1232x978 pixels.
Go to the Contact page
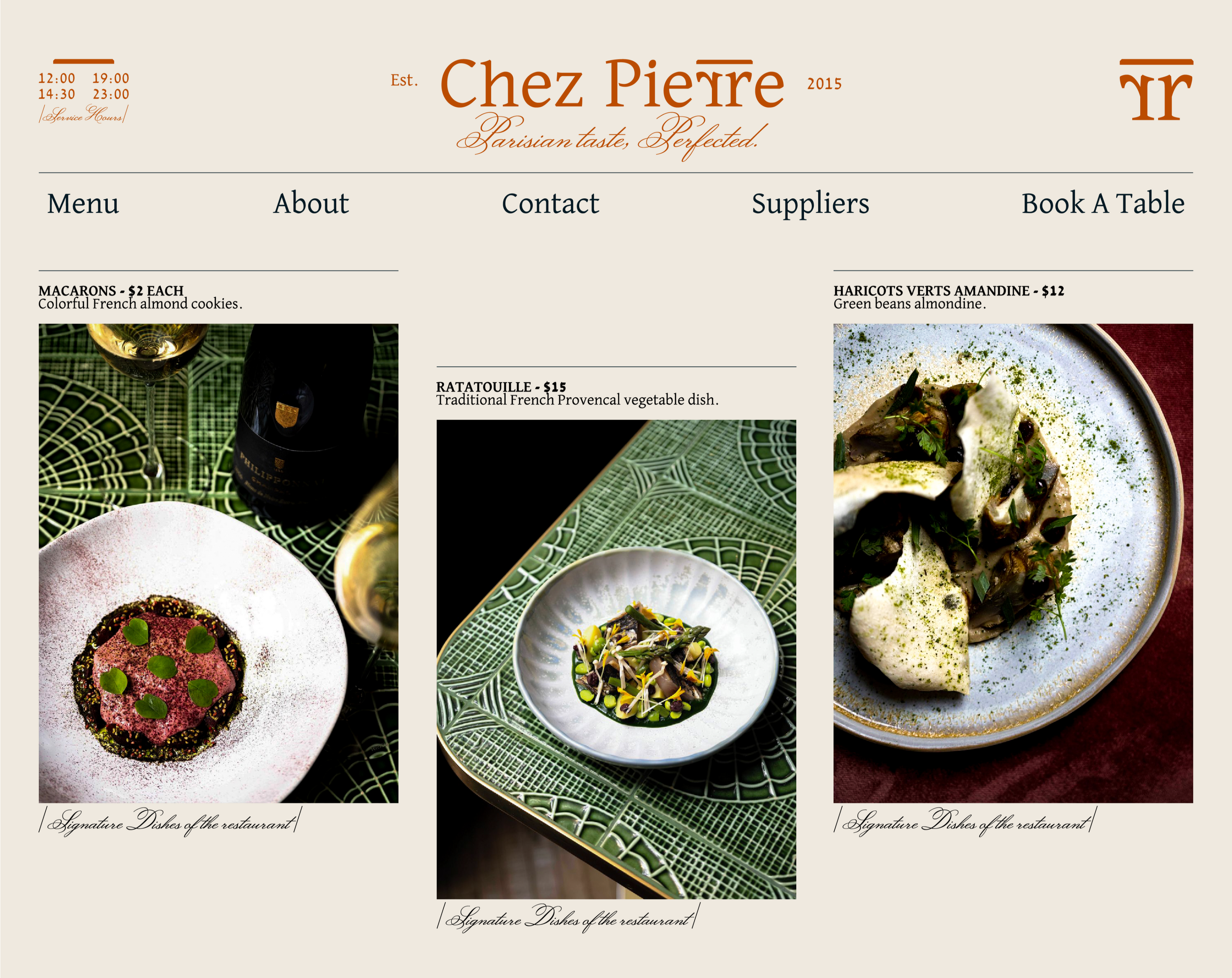point(550,203)
